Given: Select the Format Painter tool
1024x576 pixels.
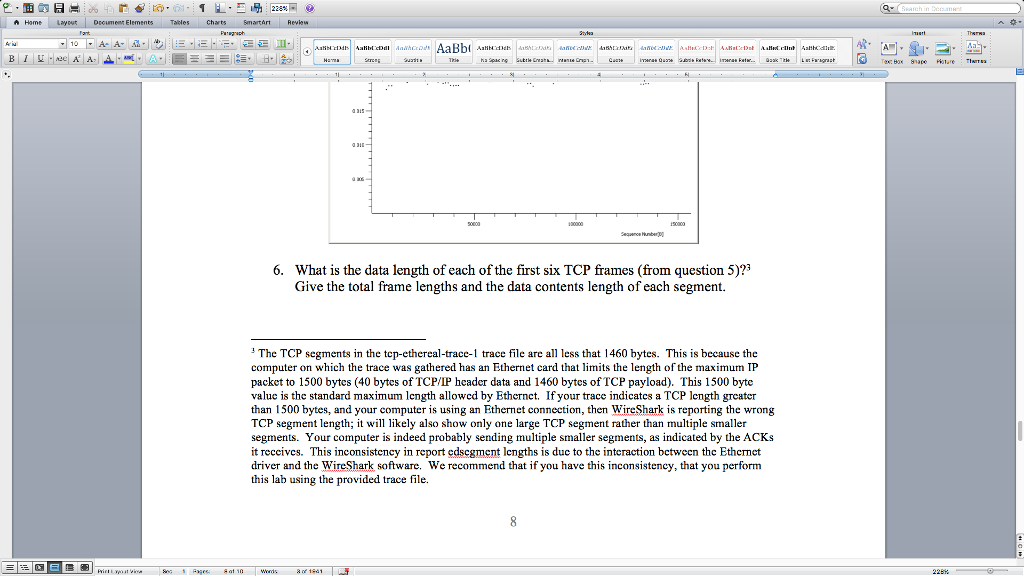Looking at the screenshot, I should tap(138, 8).
